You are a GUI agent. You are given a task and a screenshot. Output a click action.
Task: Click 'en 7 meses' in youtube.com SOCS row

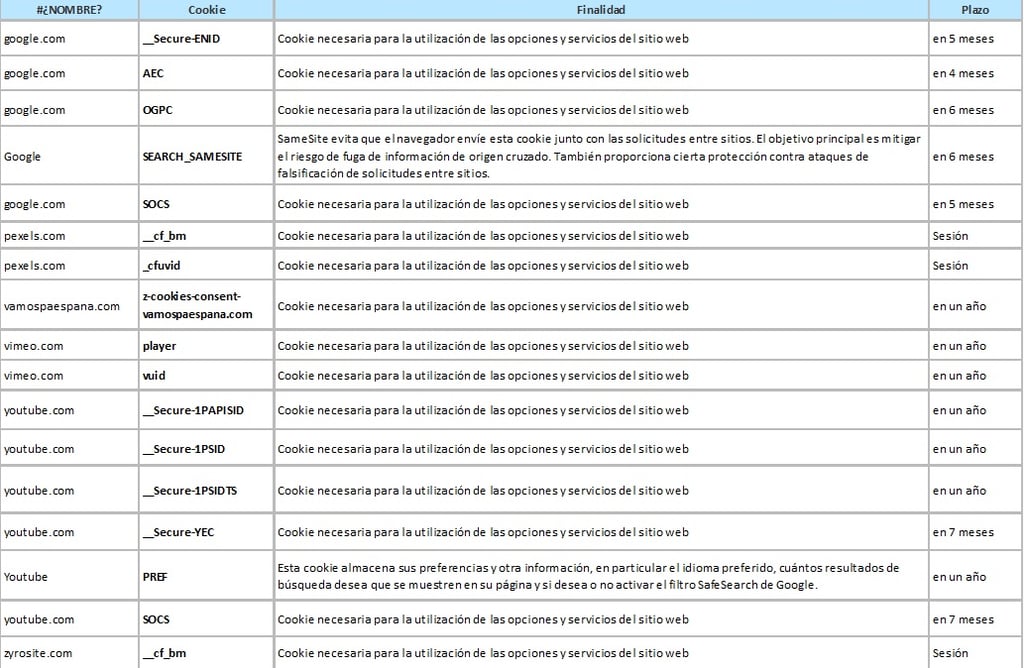pyautogui.click(x=963, y=619)
